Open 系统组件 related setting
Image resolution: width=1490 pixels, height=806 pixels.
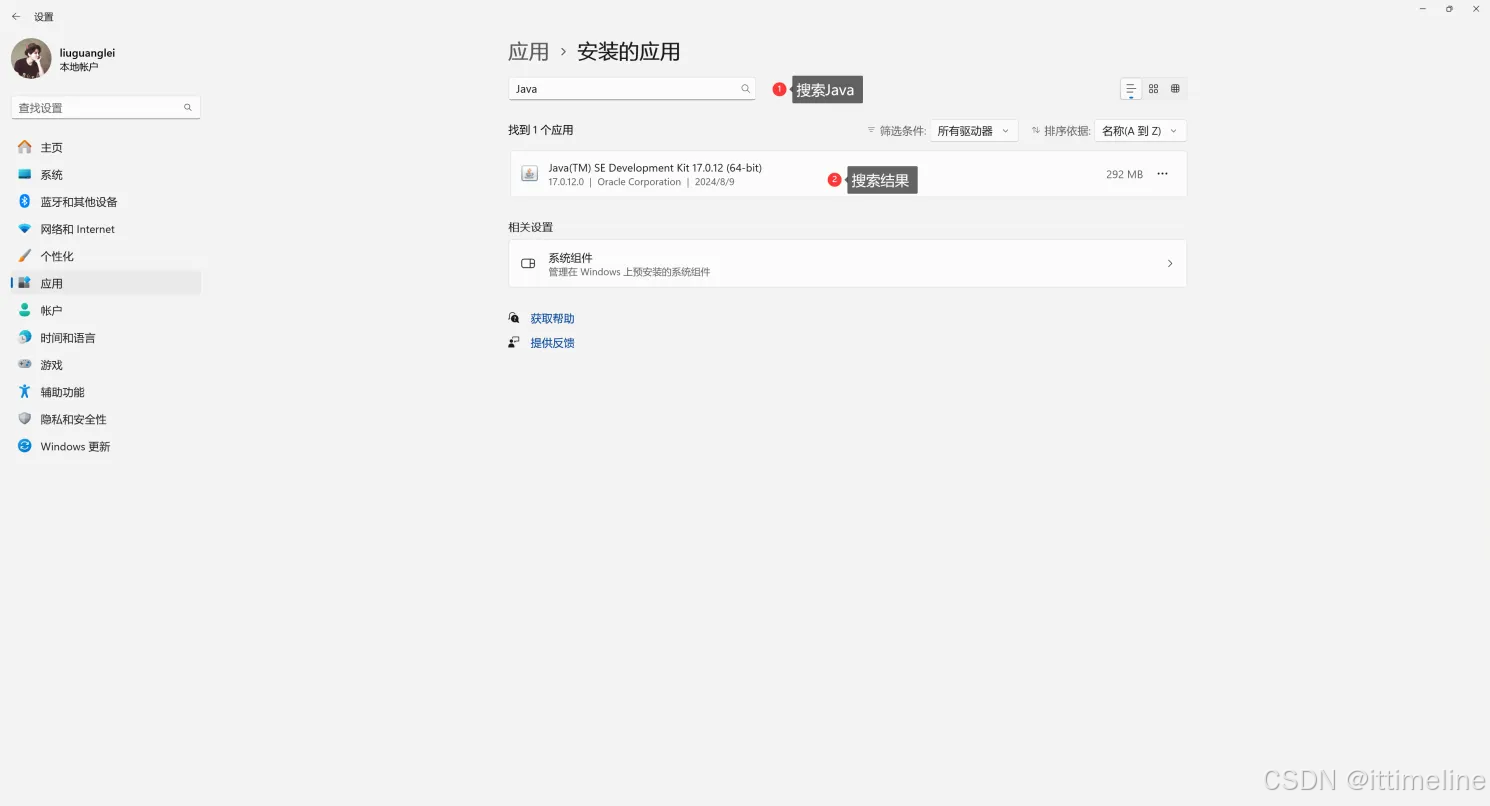[847, 263]
